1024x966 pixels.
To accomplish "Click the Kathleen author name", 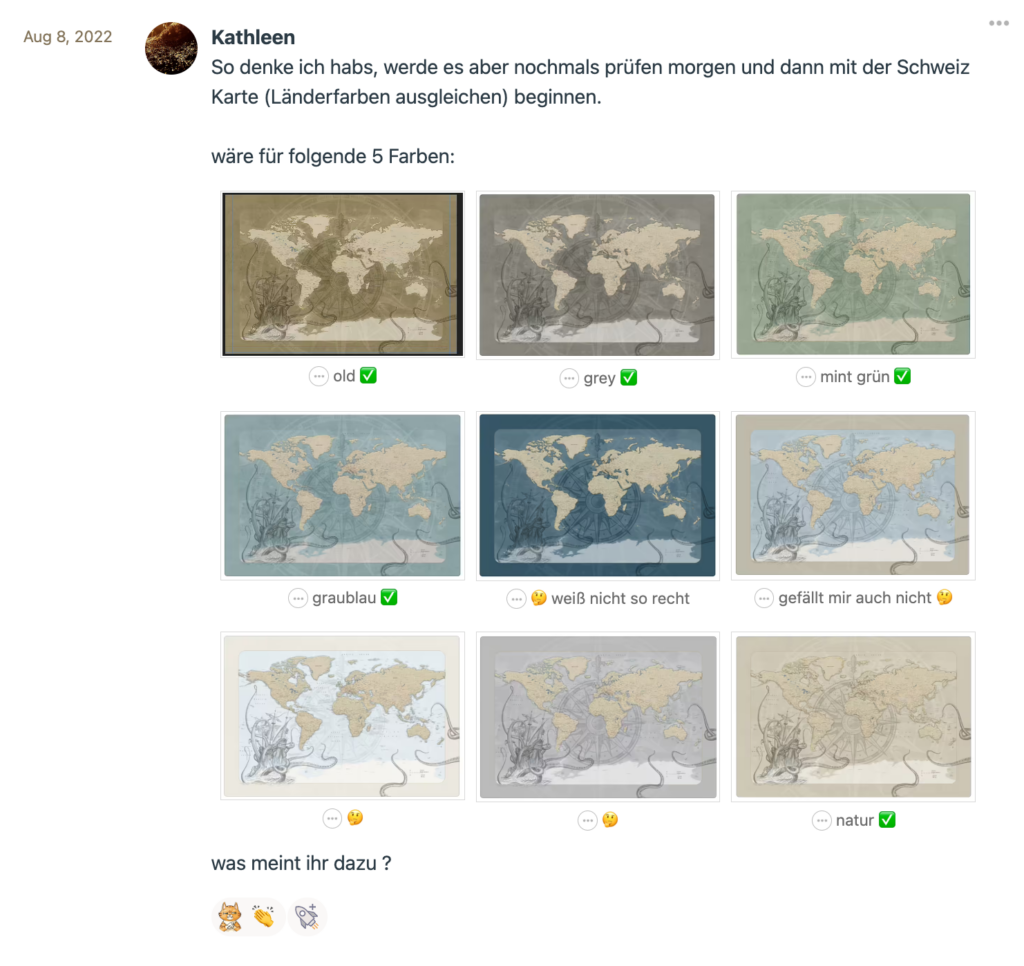I will pyautogui.click(x=253, y=37).
